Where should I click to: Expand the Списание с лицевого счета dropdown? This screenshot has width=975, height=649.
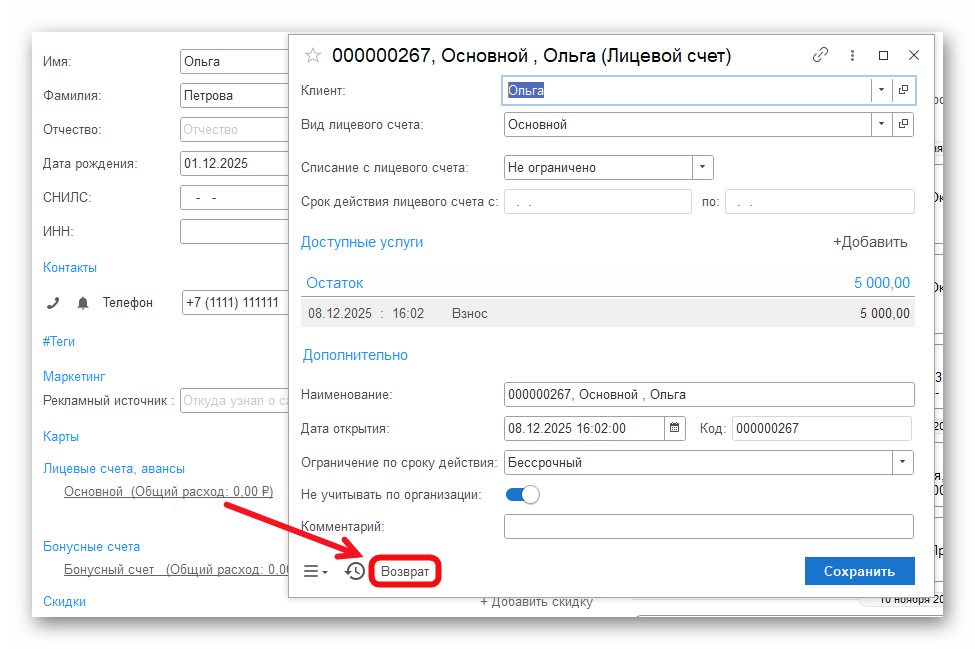coord(702,167)
